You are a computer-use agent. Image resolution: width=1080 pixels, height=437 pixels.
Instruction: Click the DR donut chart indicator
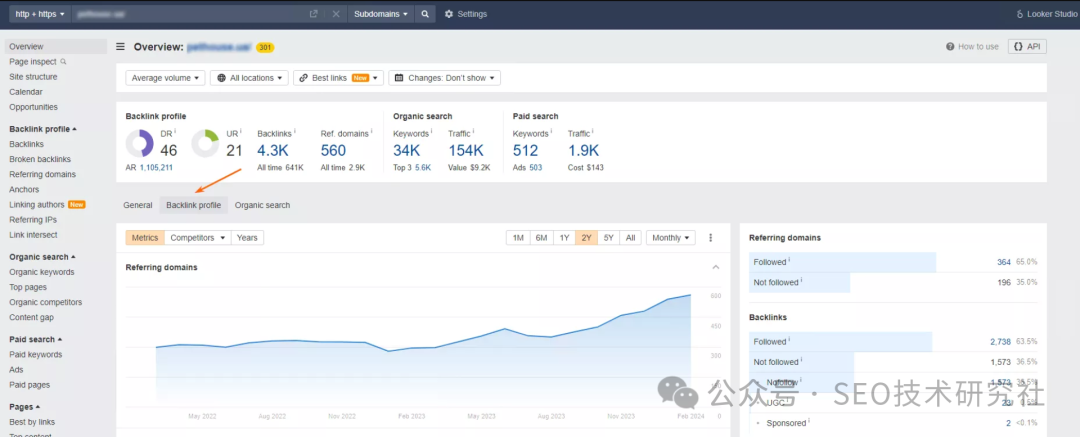tap(139, 143)
